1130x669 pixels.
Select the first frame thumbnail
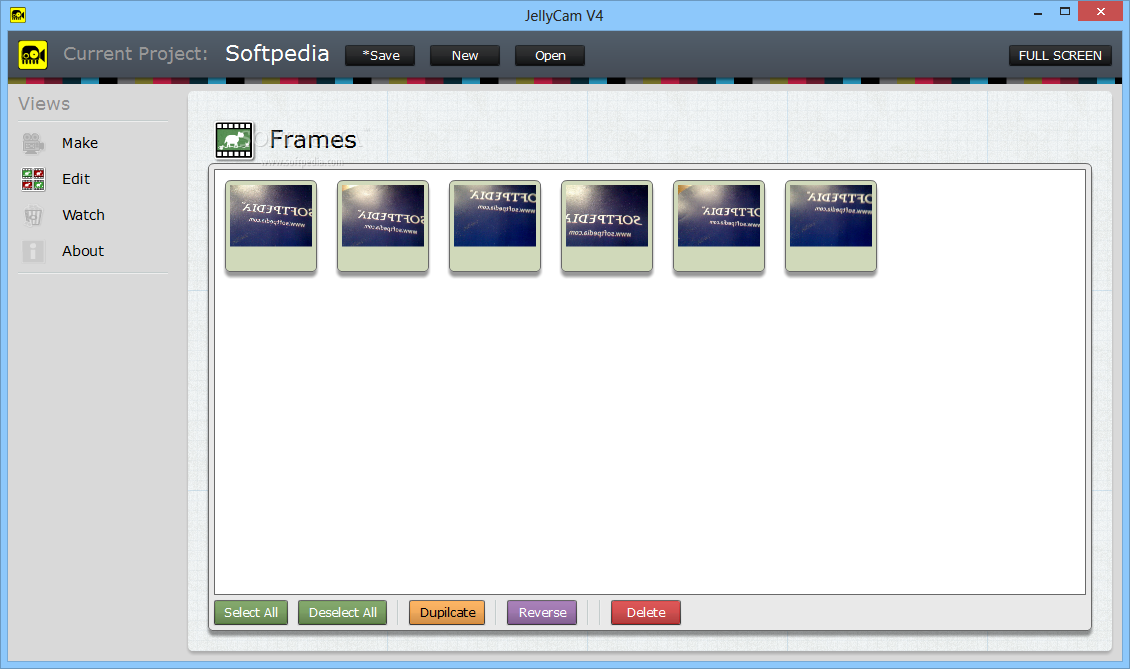(x=271, y=226)
